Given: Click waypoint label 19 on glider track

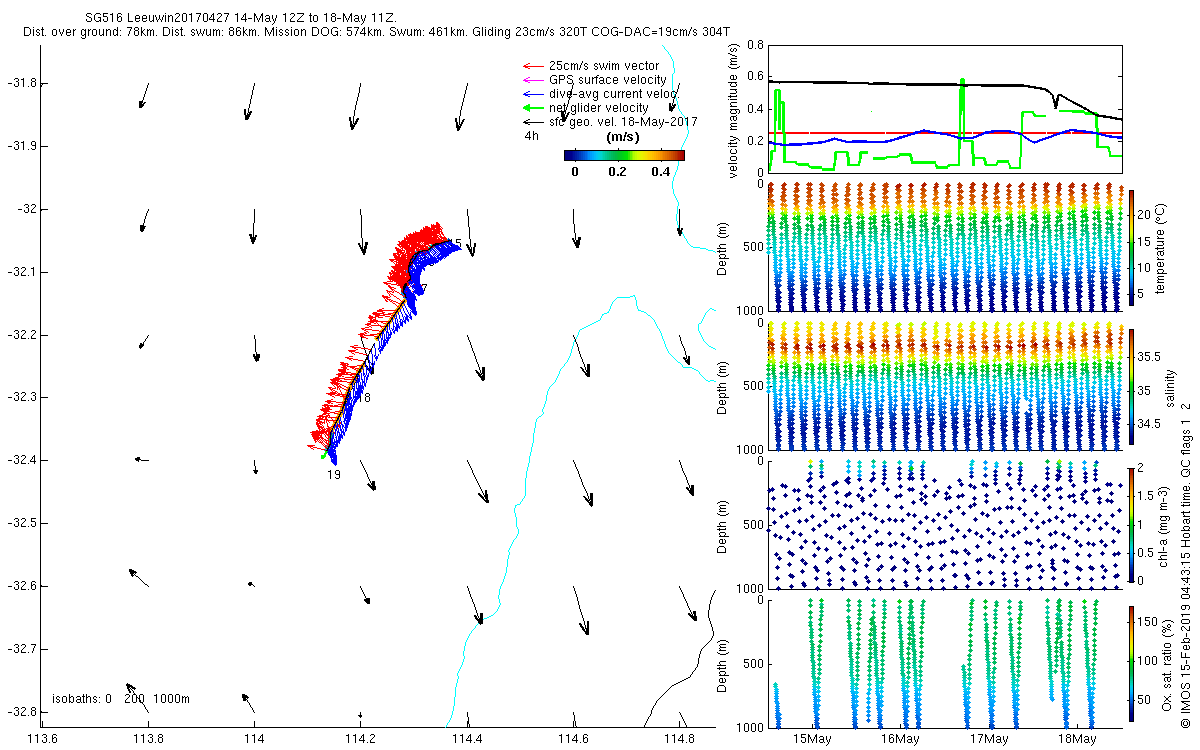Looking at the screenshot, I should (333, 475).
